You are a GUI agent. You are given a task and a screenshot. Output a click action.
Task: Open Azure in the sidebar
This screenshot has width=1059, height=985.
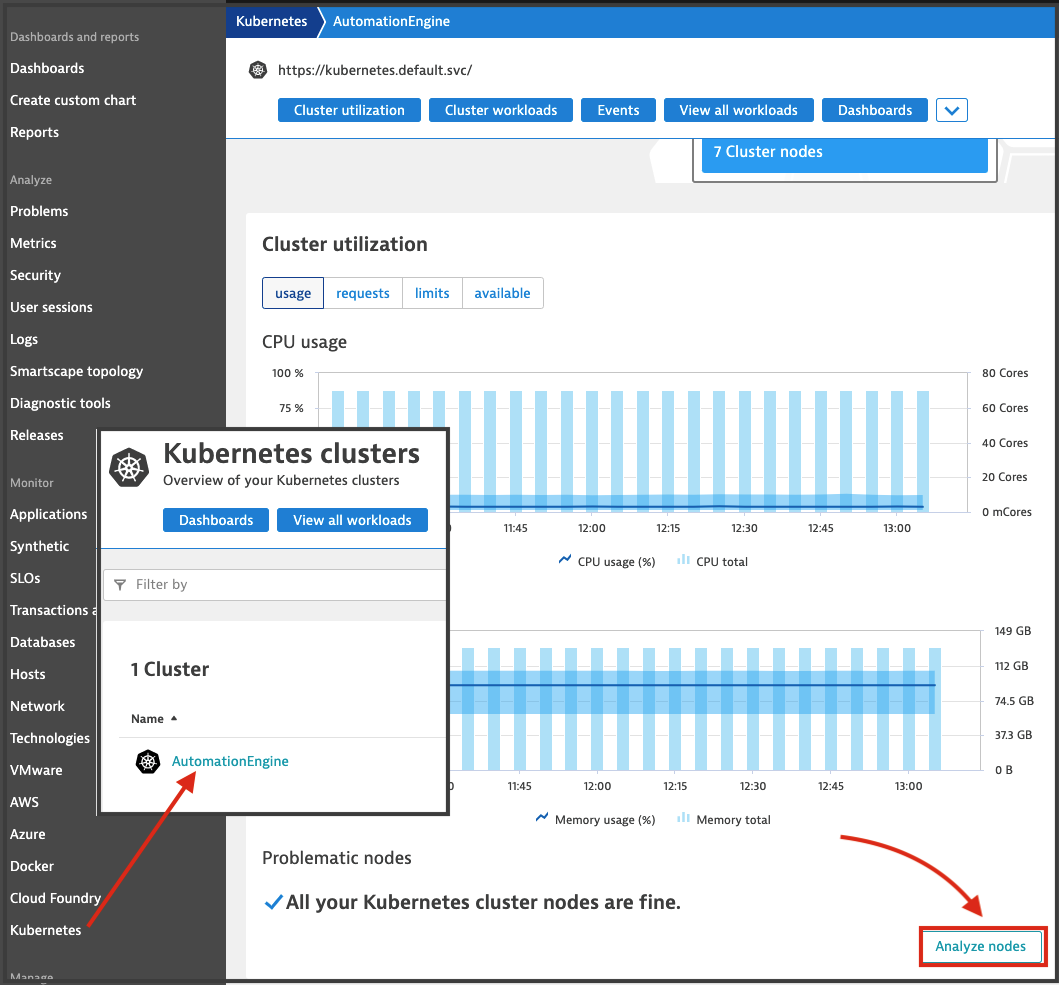[x=28, y=834]
